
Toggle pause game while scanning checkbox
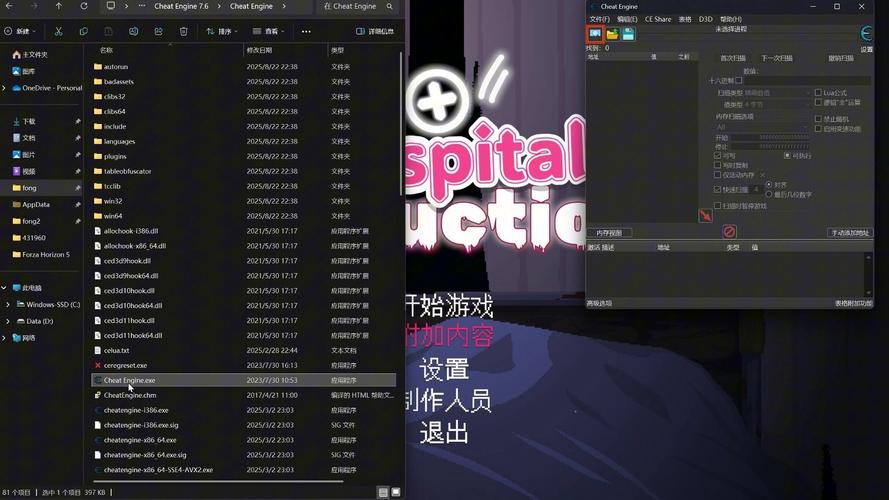[x=717, y=206]
